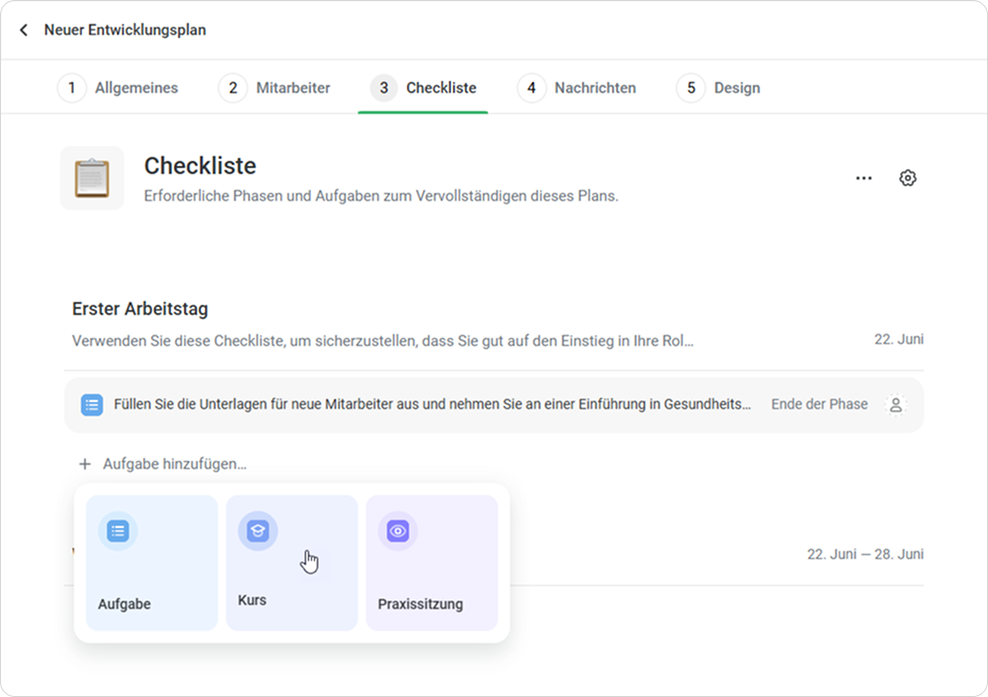Click the step number 2 circle
Screen dimensions: 988x697
233,88
